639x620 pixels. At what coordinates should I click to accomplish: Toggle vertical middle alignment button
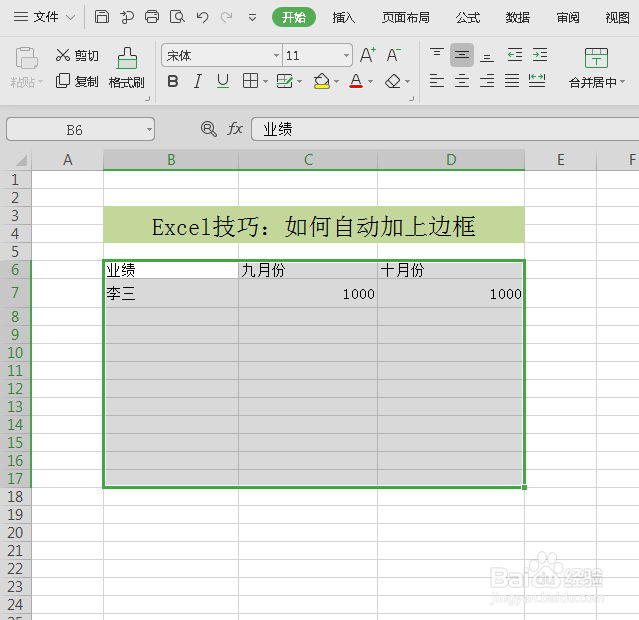click(x=462, y=55)
